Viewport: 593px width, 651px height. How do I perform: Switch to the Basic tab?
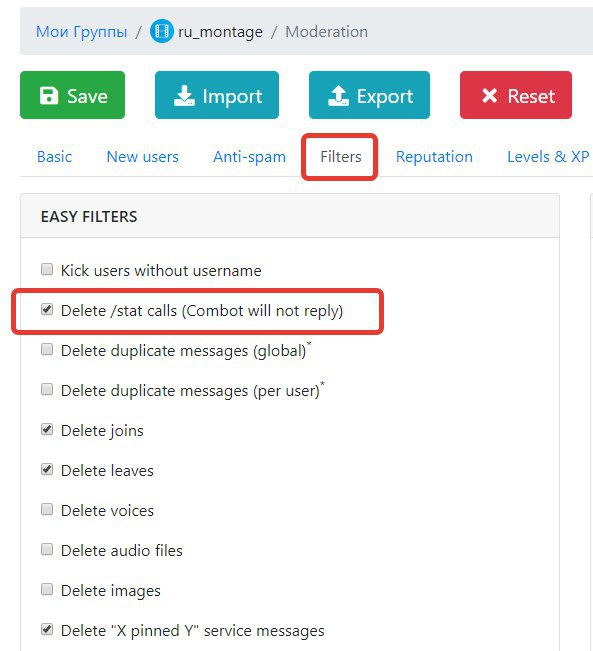point(54,157)
